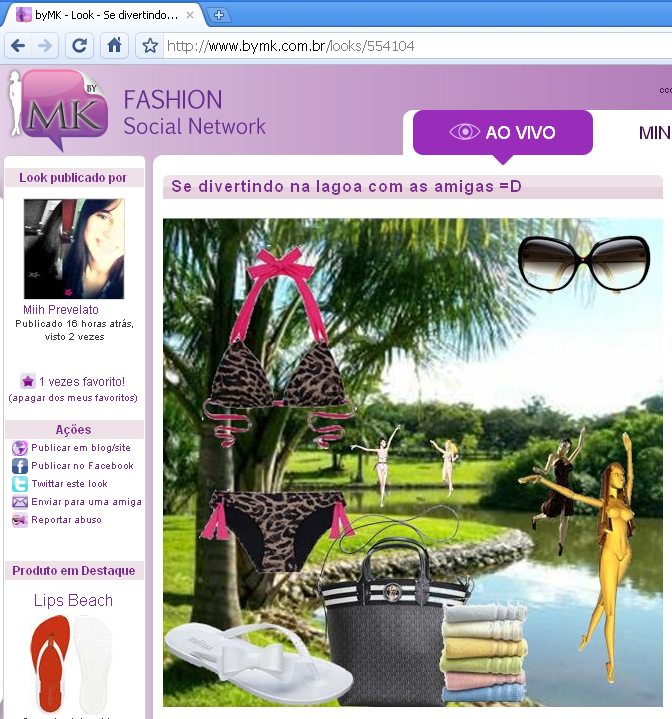The height and width of the screenshot is (719, 672).
Task: Click the Facebook share icon
Action: [x=19, y=466]
